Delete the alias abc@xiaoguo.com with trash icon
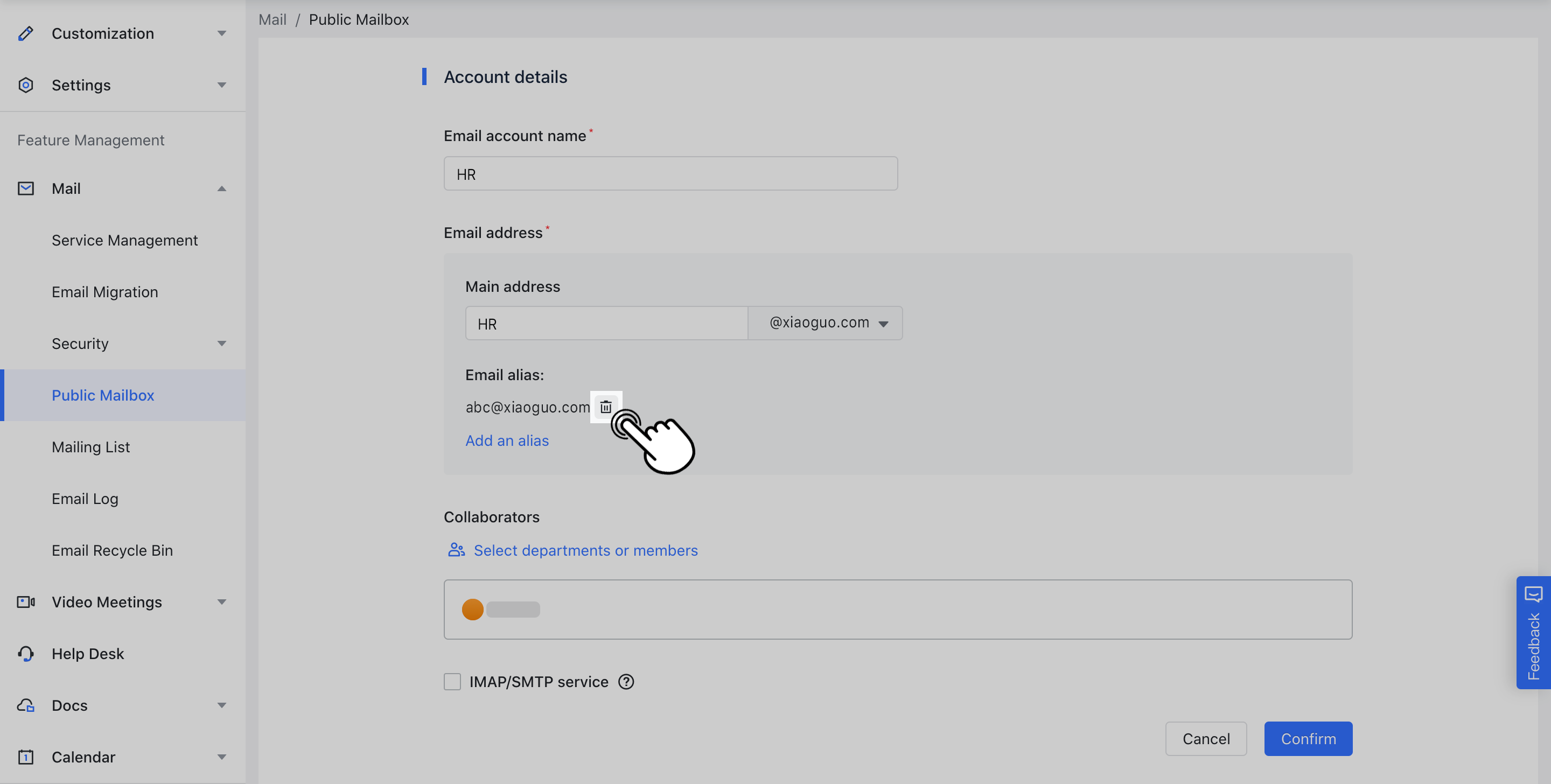The width and height of the screenshot is (1551, 784). pyautogui.click(x=606, y=407)
